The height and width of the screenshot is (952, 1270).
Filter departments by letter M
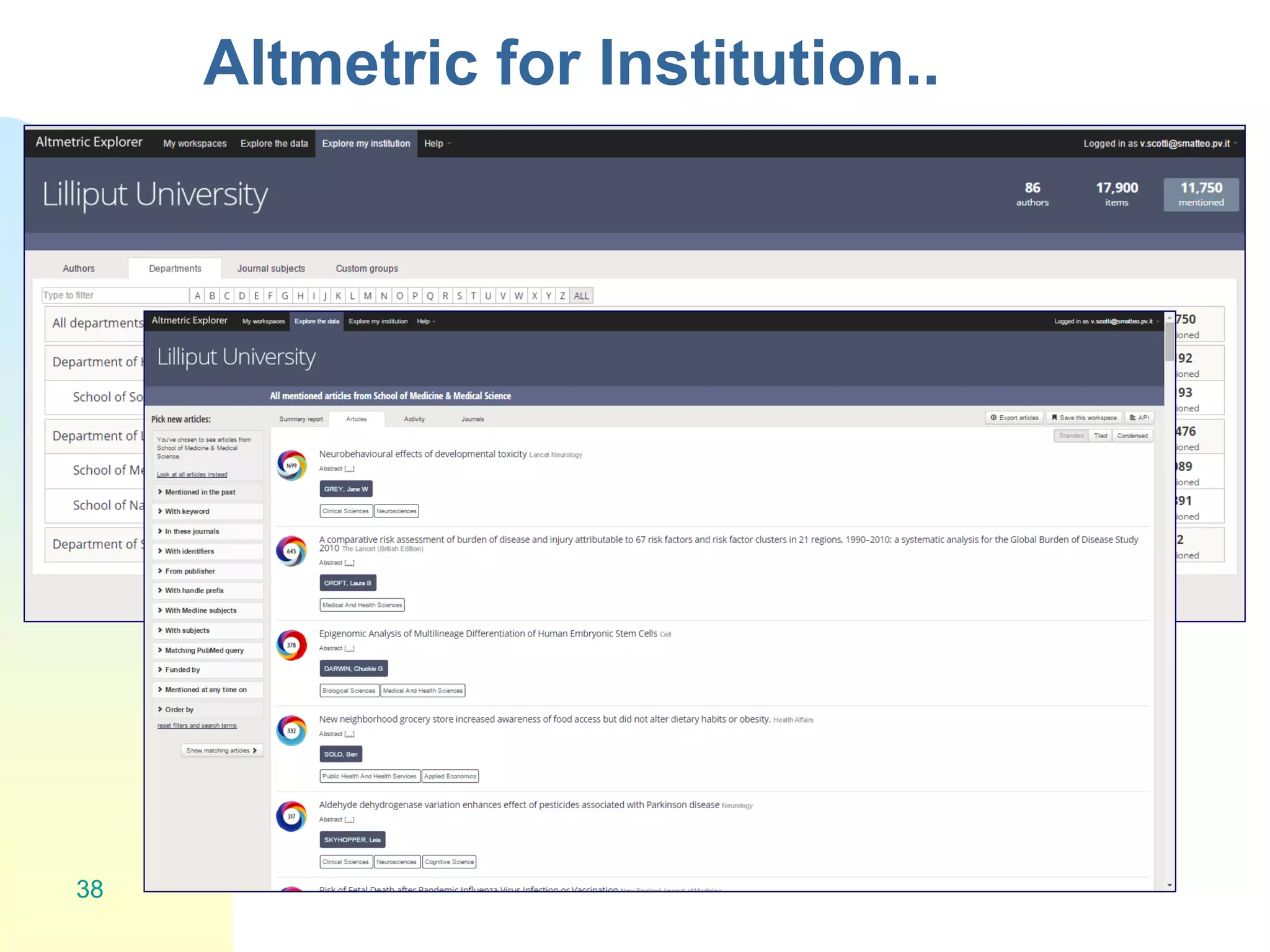pyautogui.click(x=368, y=296)
